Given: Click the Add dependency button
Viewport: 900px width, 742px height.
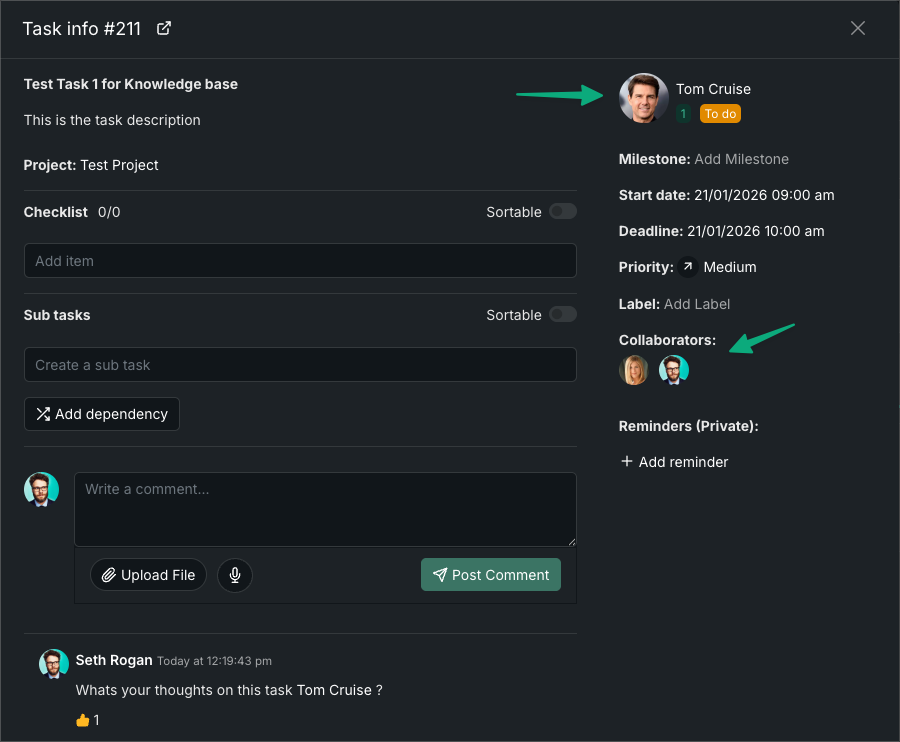Looking at the screenshot, I should [x=102, y=414].
